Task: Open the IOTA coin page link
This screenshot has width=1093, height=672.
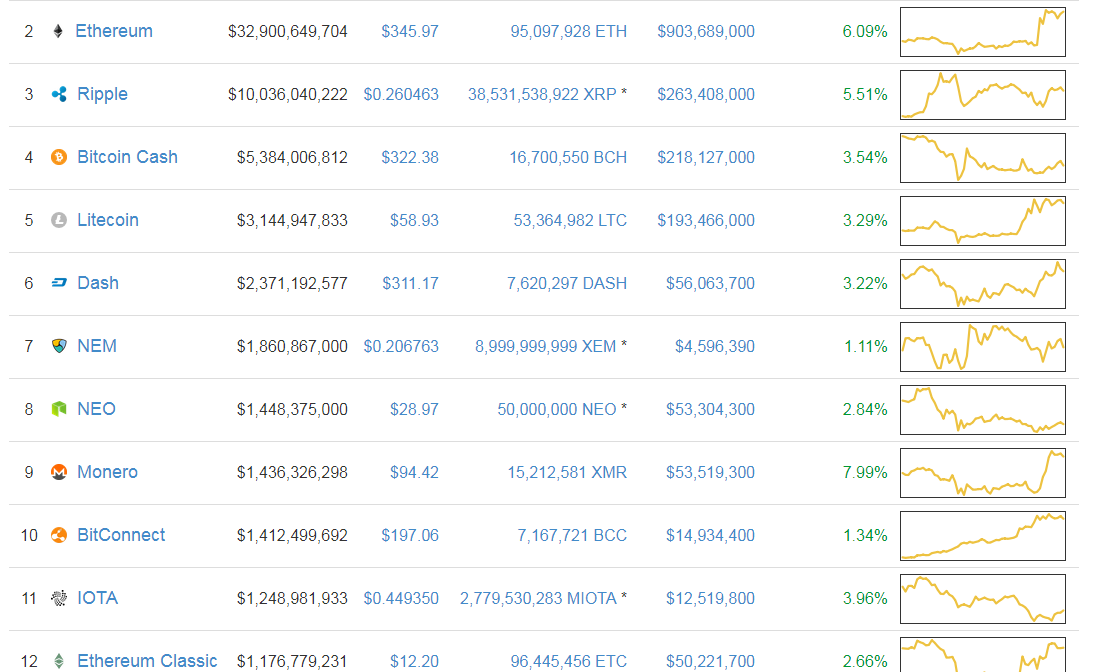Action: point(98,598)
